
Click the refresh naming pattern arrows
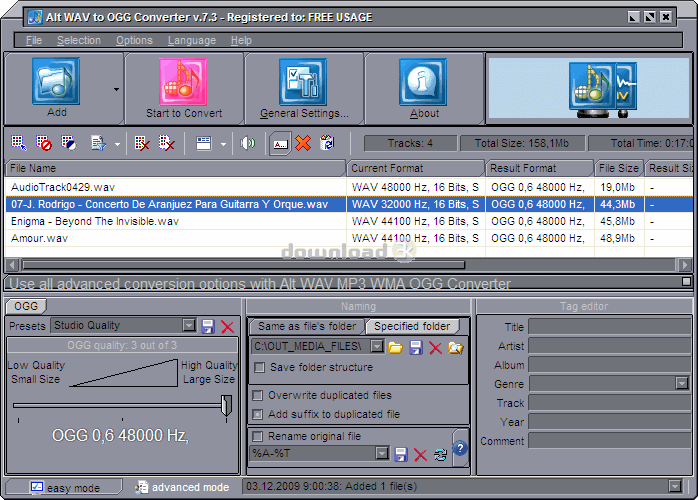tap(441, 455)
